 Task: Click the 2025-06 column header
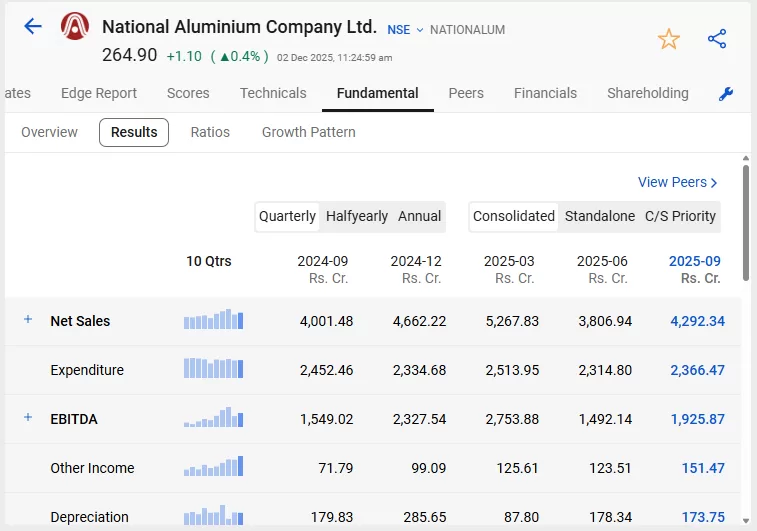point(603,269)
